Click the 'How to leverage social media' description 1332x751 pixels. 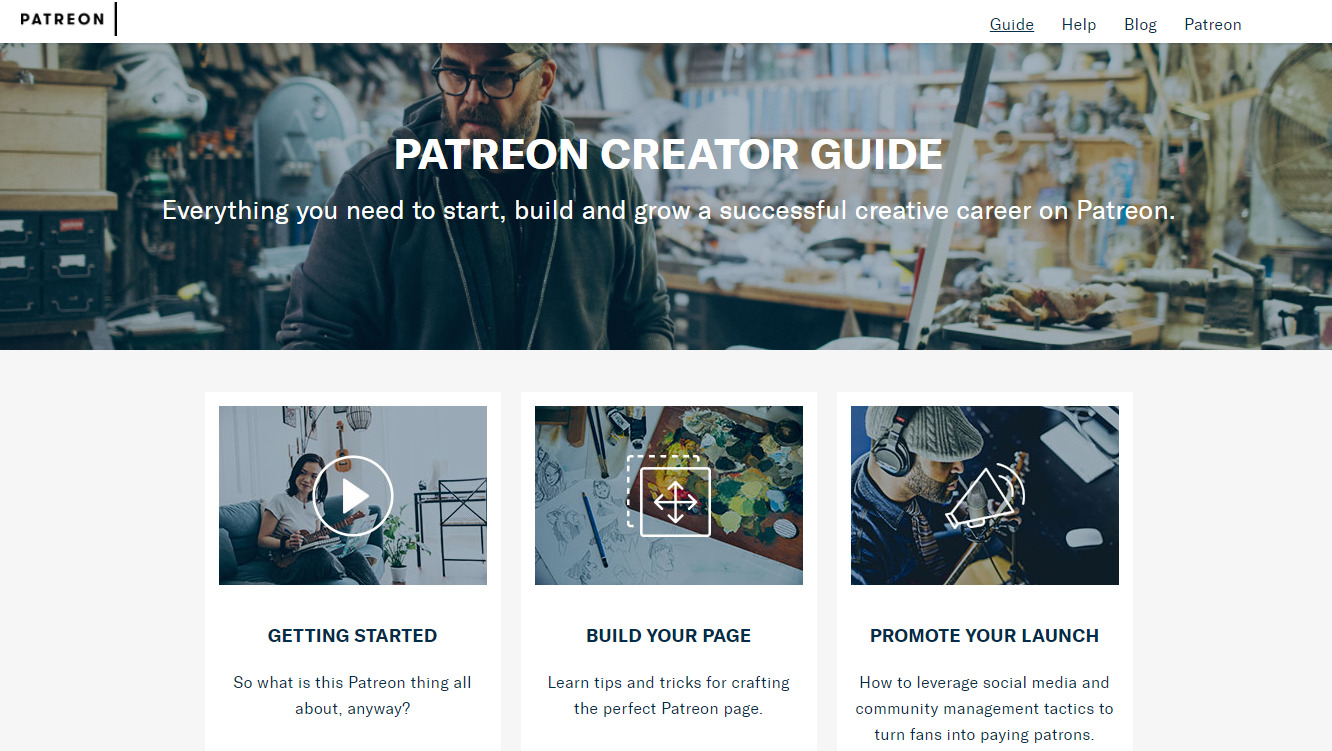click(x=985, y=709)
